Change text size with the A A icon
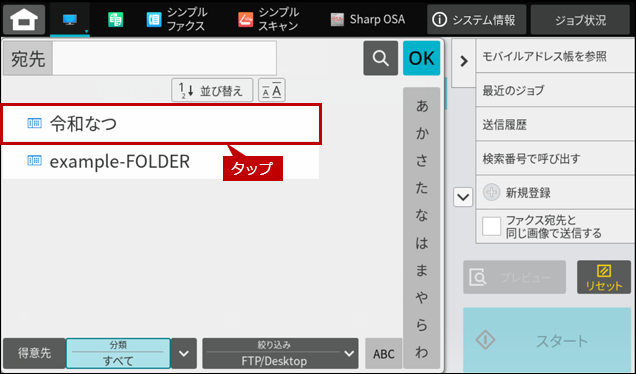The width and height of the screenshot is (636, 374). tap(272, 90)
